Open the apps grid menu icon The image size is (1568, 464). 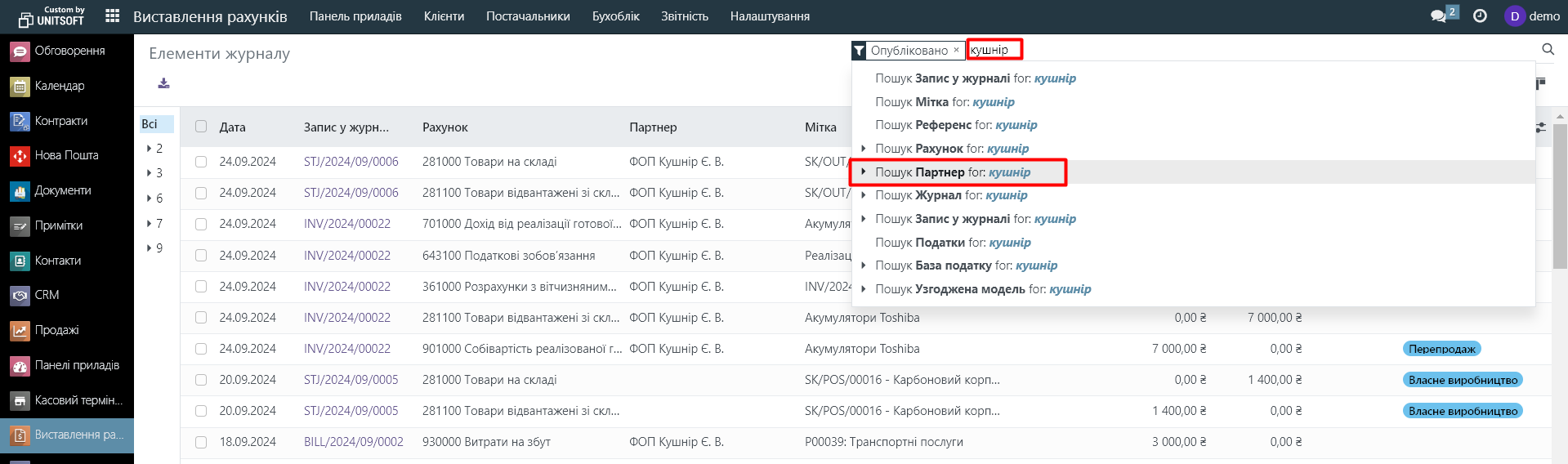tap(113, 16)
